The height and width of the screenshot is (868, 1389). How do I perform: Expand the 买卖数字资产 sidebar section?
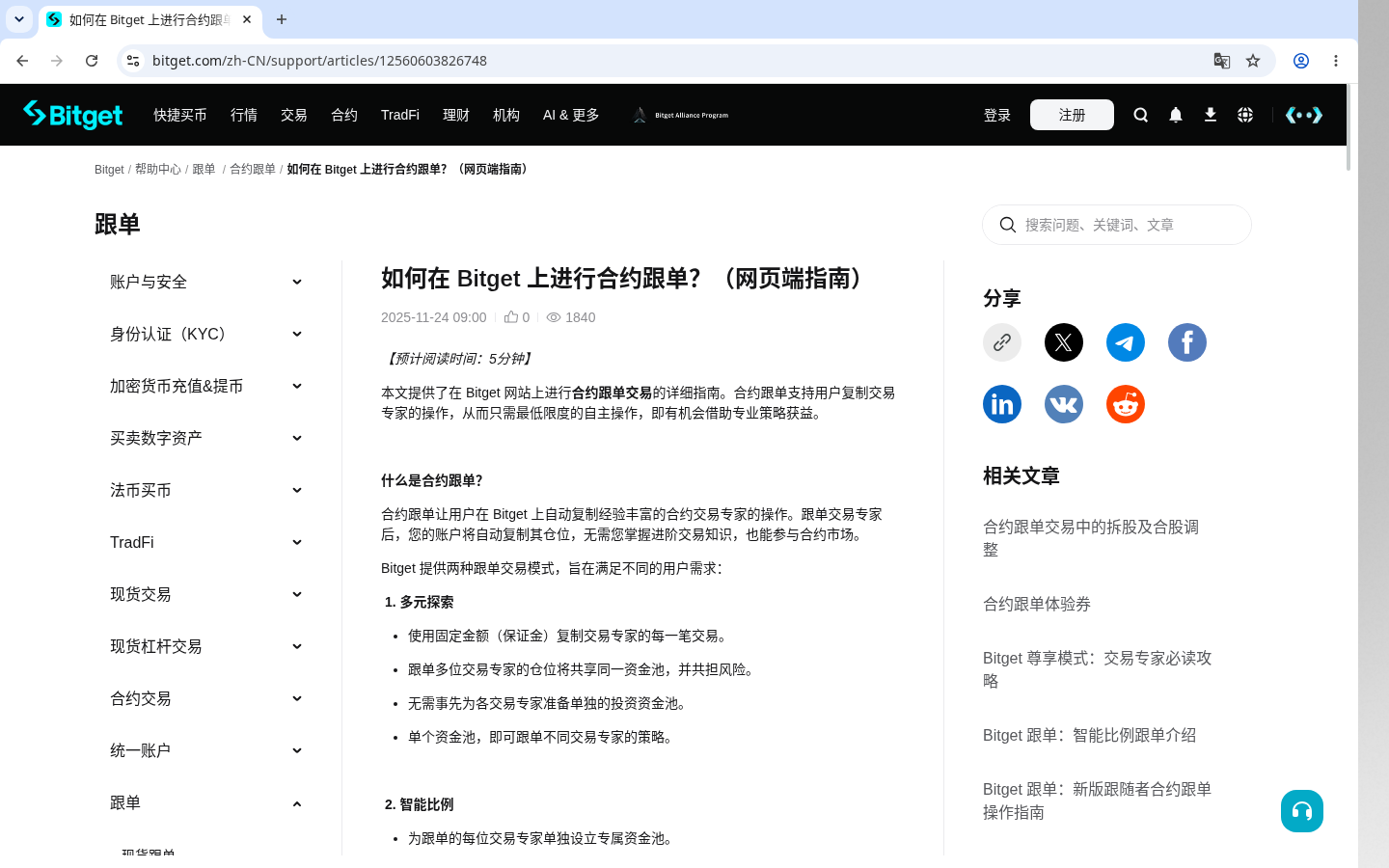click(x=206, y=438)
